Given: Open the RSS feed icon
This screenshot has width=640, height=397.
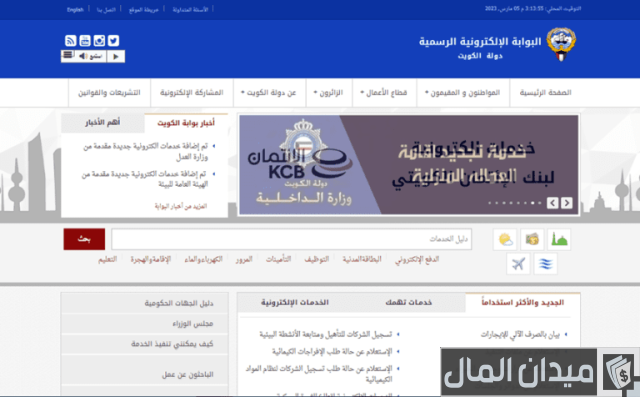Looking at the screenshot, I should [71, 40].
